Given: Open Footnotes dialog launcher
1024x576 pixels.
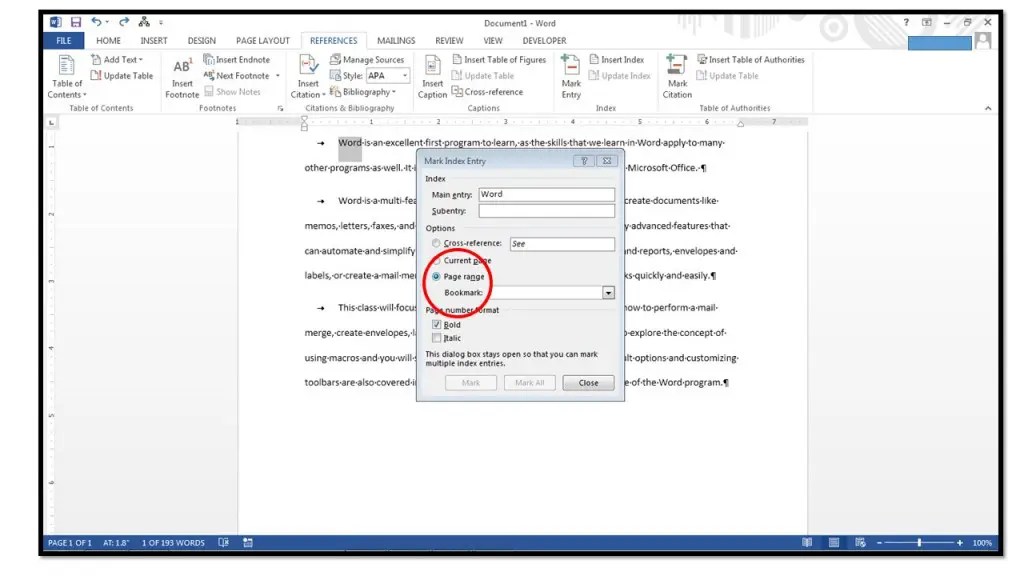Looking at the screenshot, I should click(280, 108).
